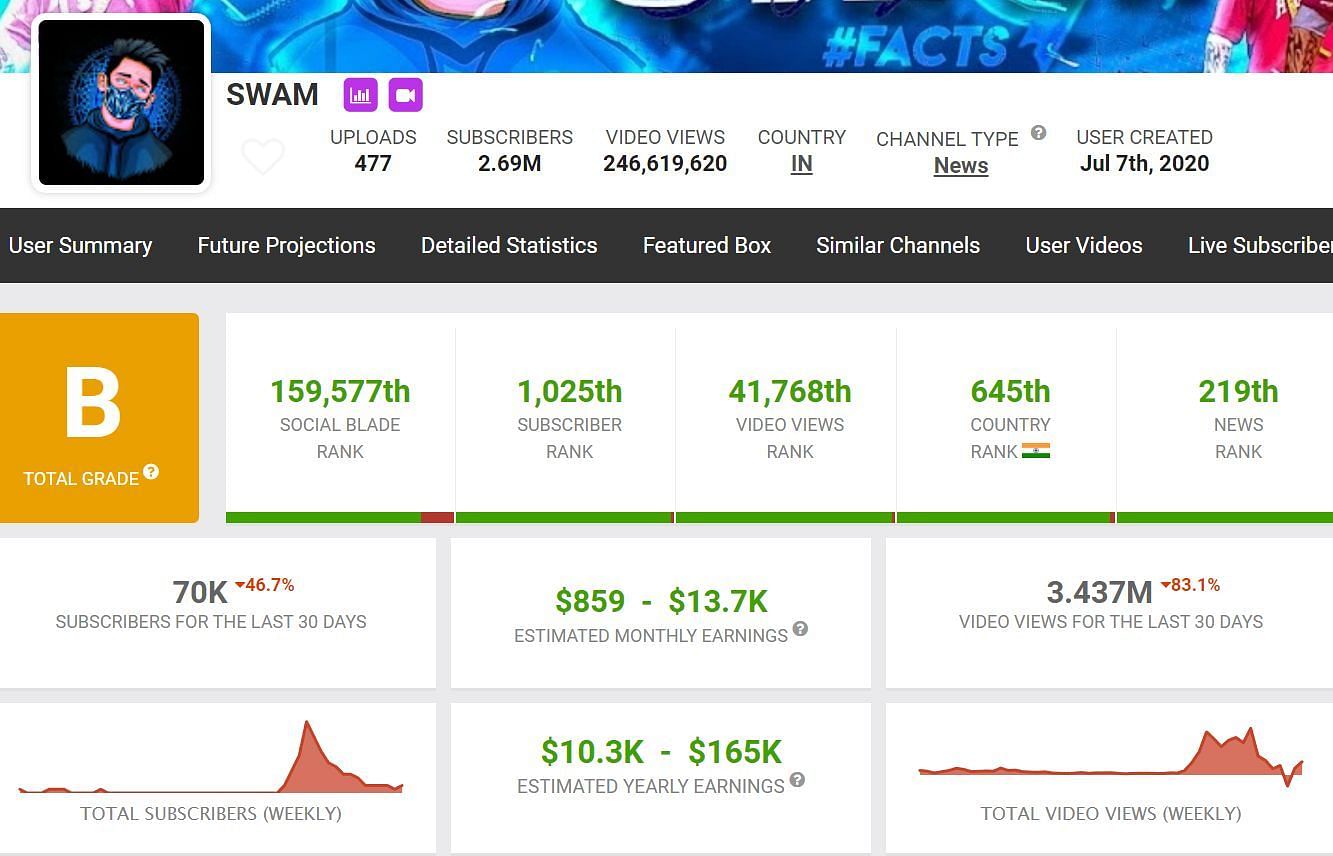Image resolution: width=1333 pixels, height=856 pixels.
Task: Click the India flag next to Country Rank
Action: point(1036,451)
